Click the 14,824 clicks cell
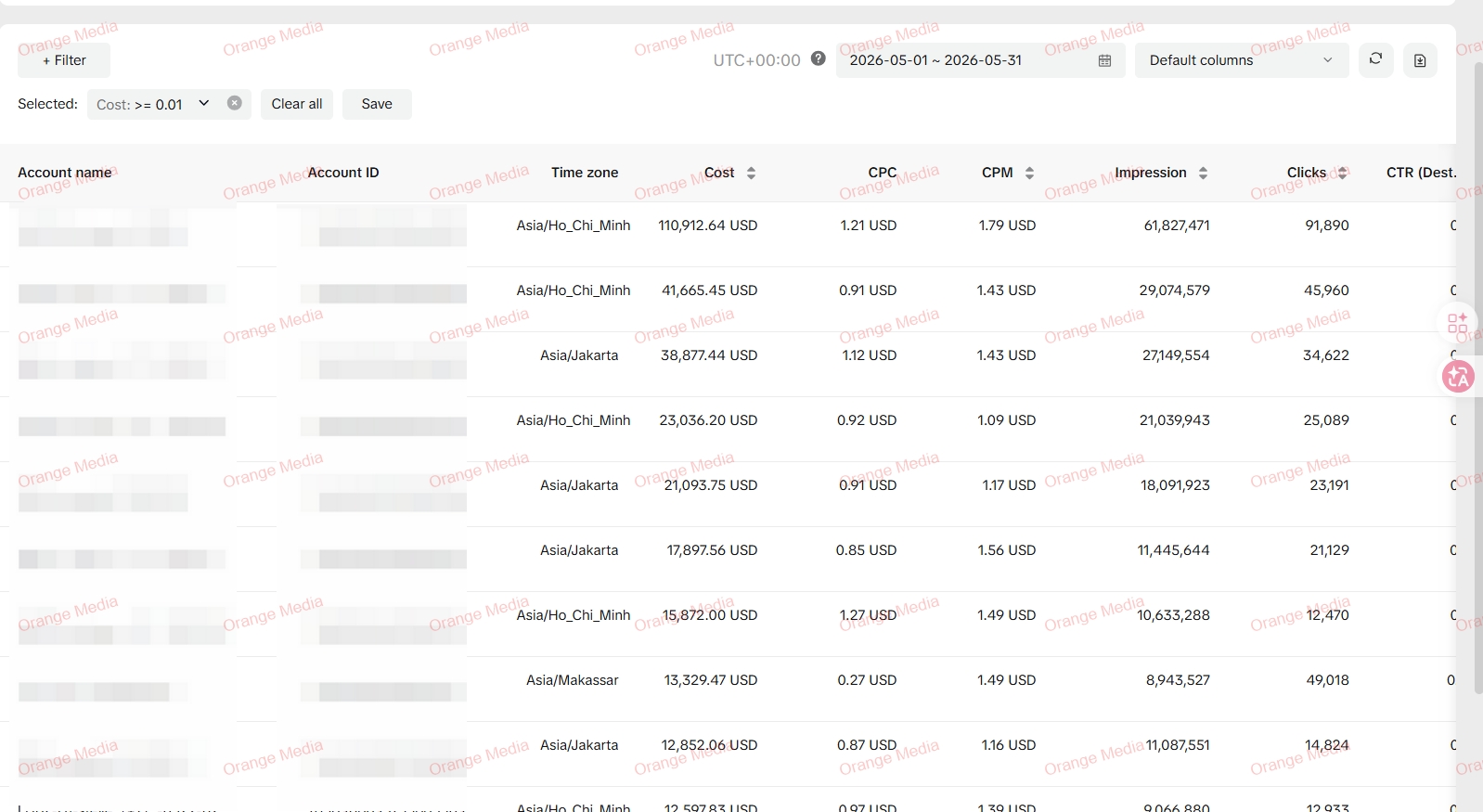The width and height of the screenshot is (1483, 812). coord(1327,745)
